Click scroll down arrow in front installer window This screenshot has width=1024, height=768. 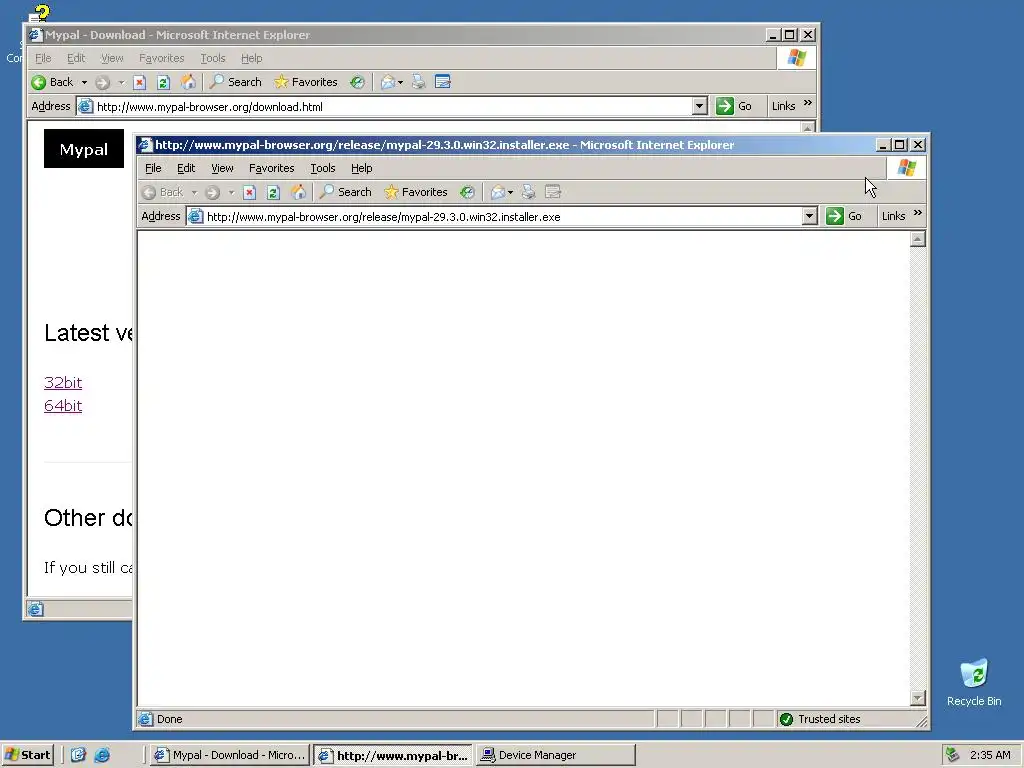(918, 698)
